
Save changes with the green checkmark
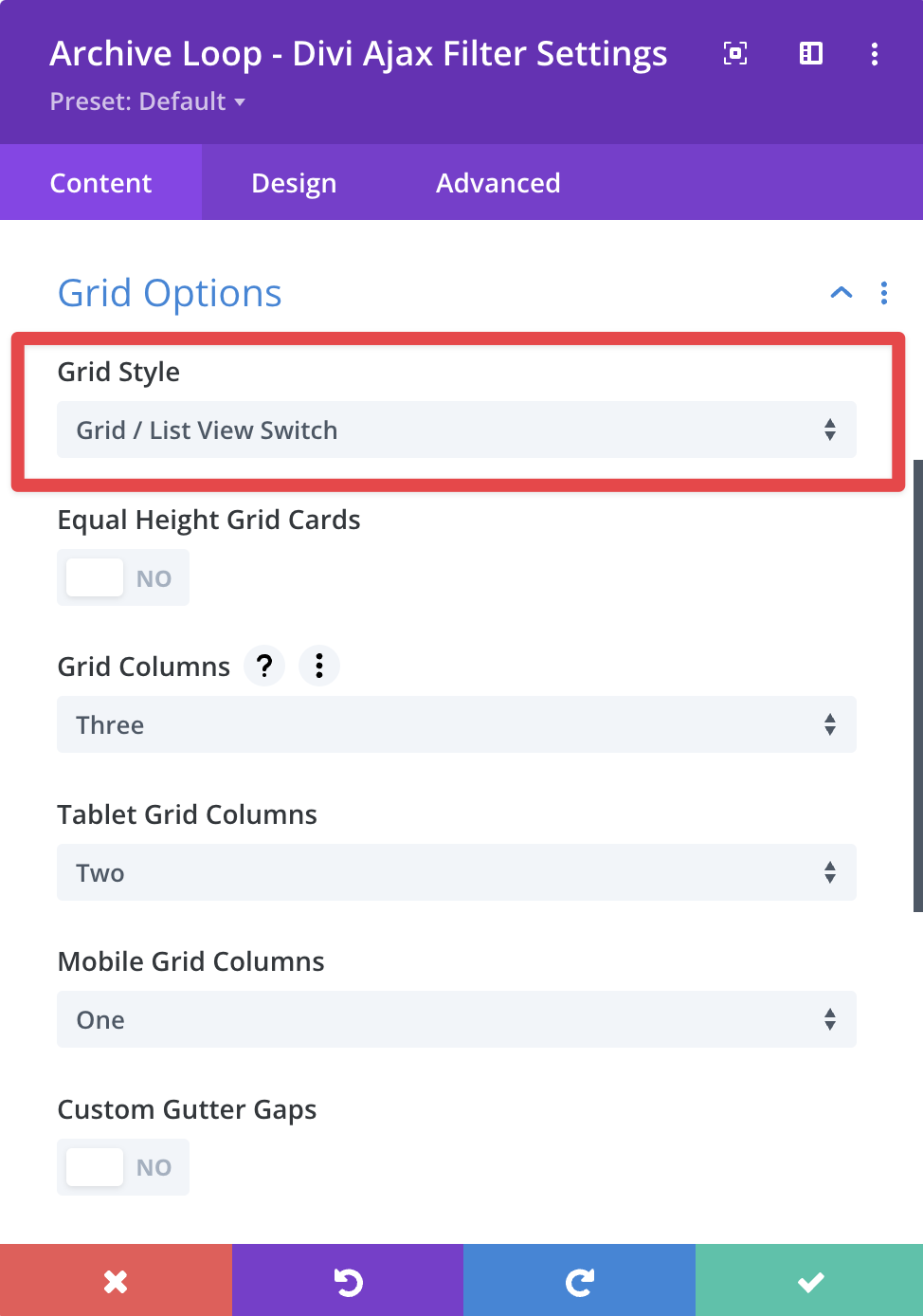[810, 1282]
